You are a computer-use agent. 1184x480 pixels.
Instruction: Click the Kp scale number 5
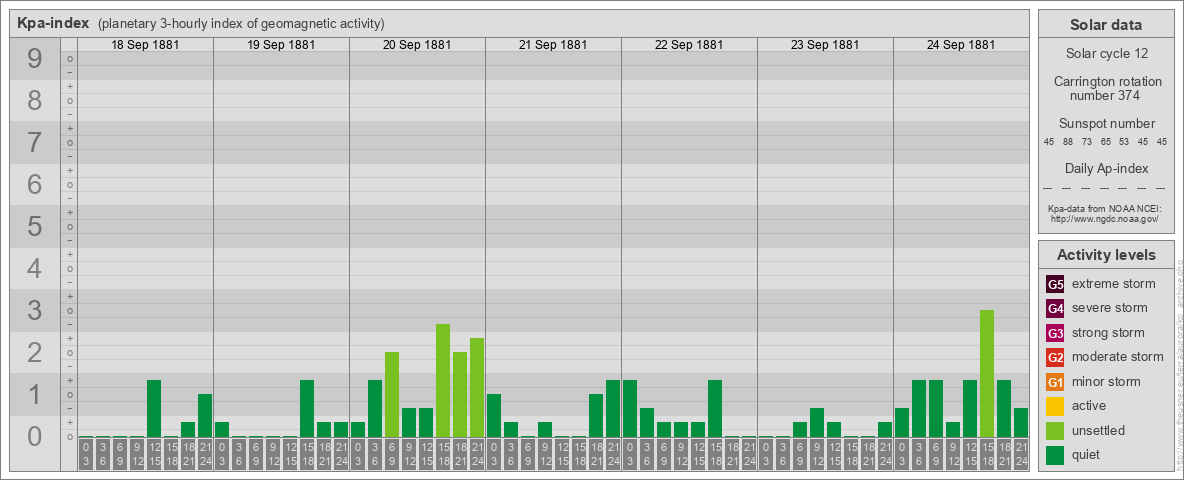tap(35, 226)
